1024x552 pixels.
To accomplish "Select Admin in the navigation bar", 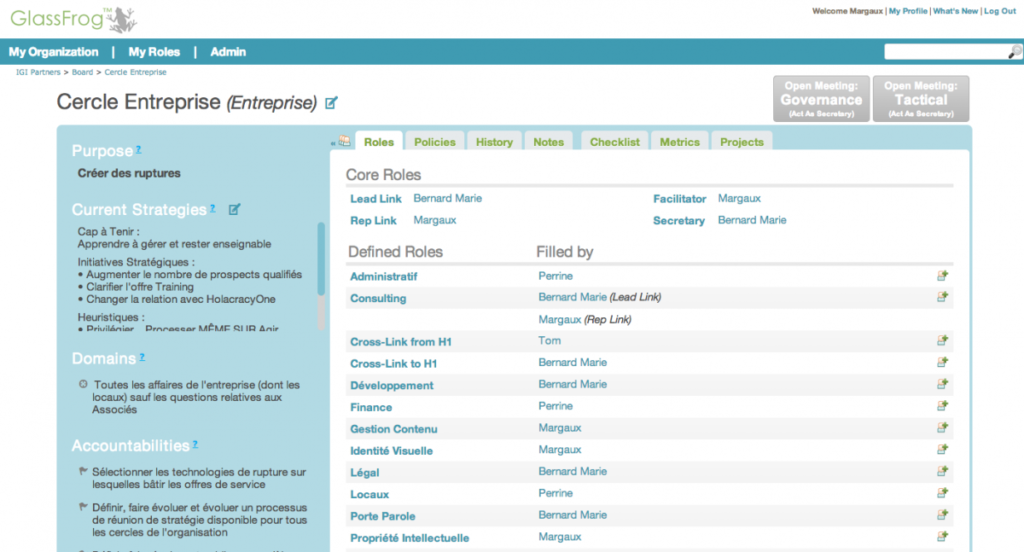I will tap(228, 52).
